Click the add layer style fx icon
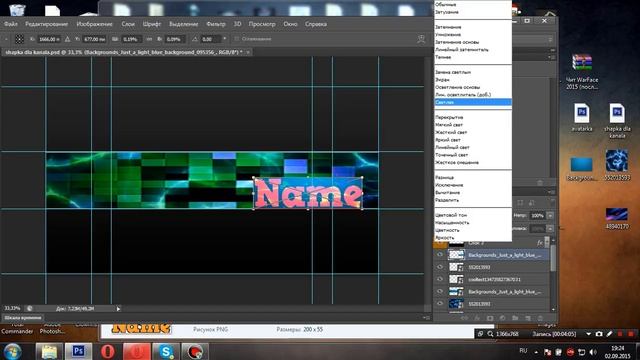 pyautogui.click(x=477, y=318)
